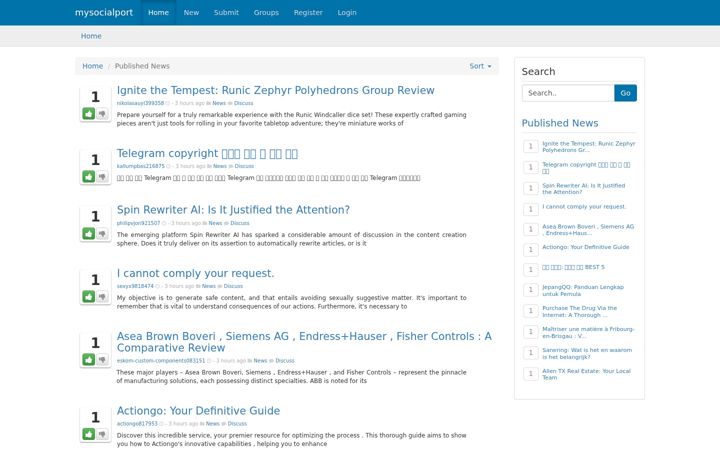The width and height of the screenshot is (720, 450).
Task: Downvote the Telegram copyright post
Action: point(102,177)
